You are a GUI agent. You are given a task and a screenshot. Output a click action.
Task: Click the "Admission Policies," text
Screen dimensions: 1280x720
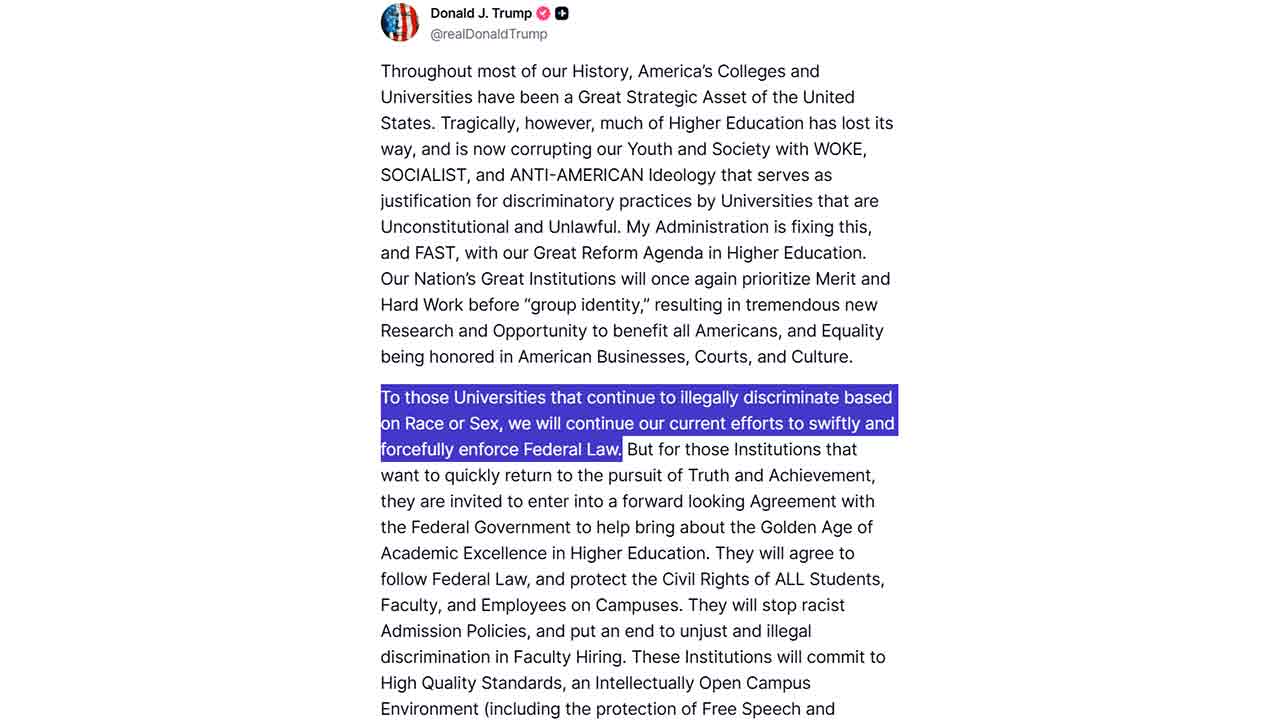(455, 631)
